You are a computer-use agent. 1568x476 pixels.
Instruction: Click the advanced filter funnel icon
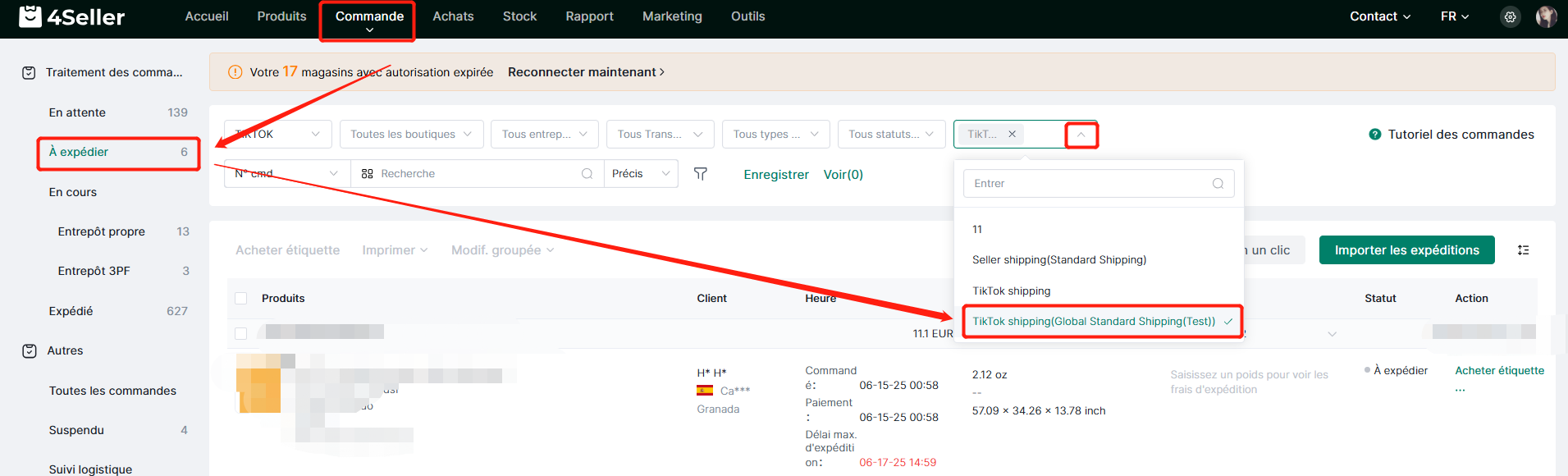click(701, 174)
